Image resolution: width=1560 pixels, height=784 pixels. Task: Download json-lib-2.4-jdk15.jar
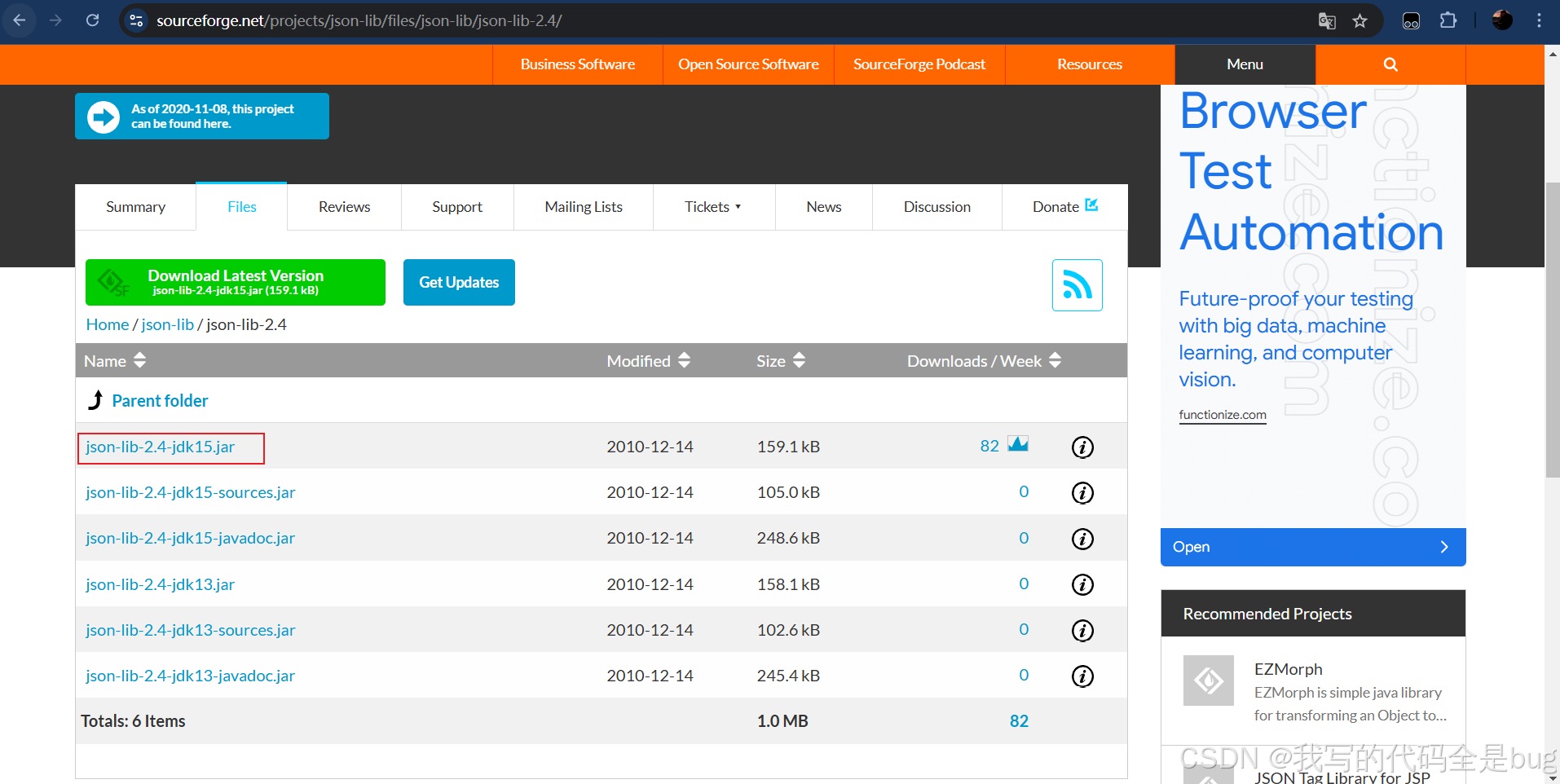coord(161,447)
